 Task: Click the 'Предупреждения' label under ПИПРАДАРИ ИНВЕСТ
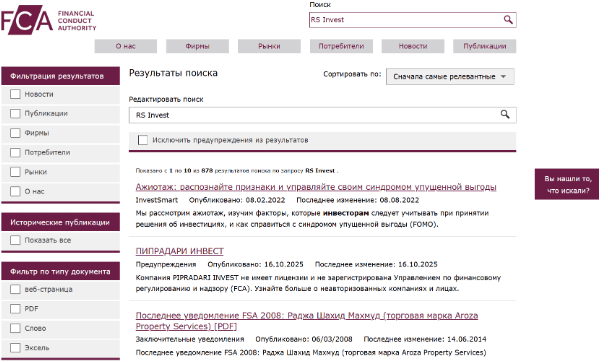coord(166,264)
